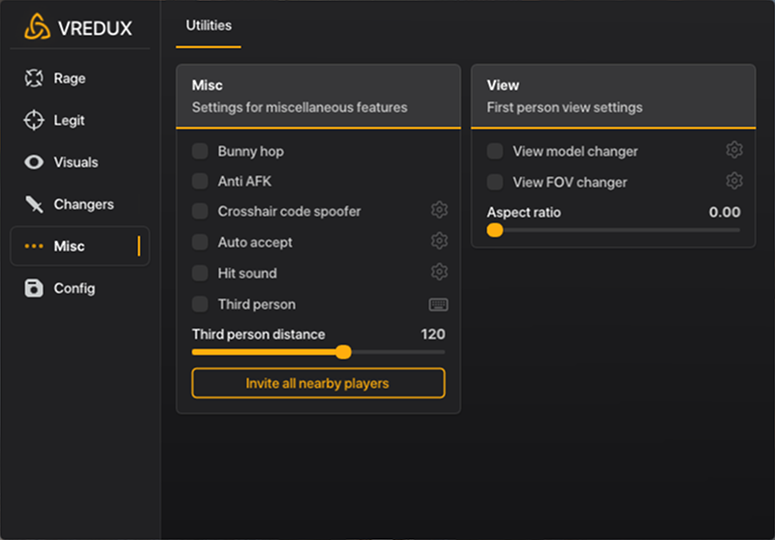Open the Rage section in the sidebar
Screen dimensions: 775x540
pyautogui.click(x=68, y=78)
